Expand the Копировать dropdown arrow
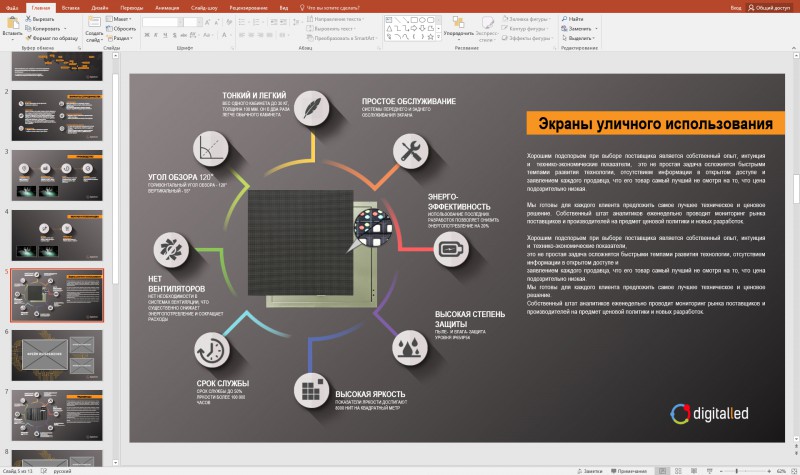Screen dimensions: 800x475 [x=65, y=29]
